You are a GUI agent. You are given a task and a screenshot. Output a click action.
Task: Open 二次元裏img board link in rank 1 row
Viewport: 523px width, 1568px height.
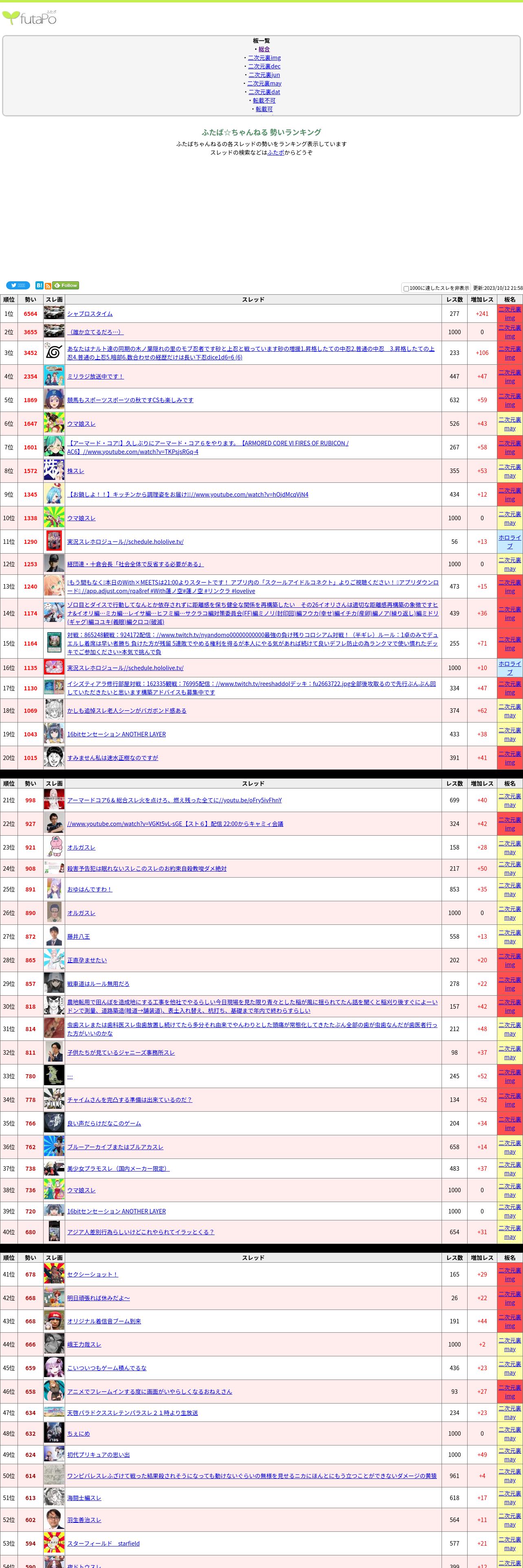tap(510, 313)
